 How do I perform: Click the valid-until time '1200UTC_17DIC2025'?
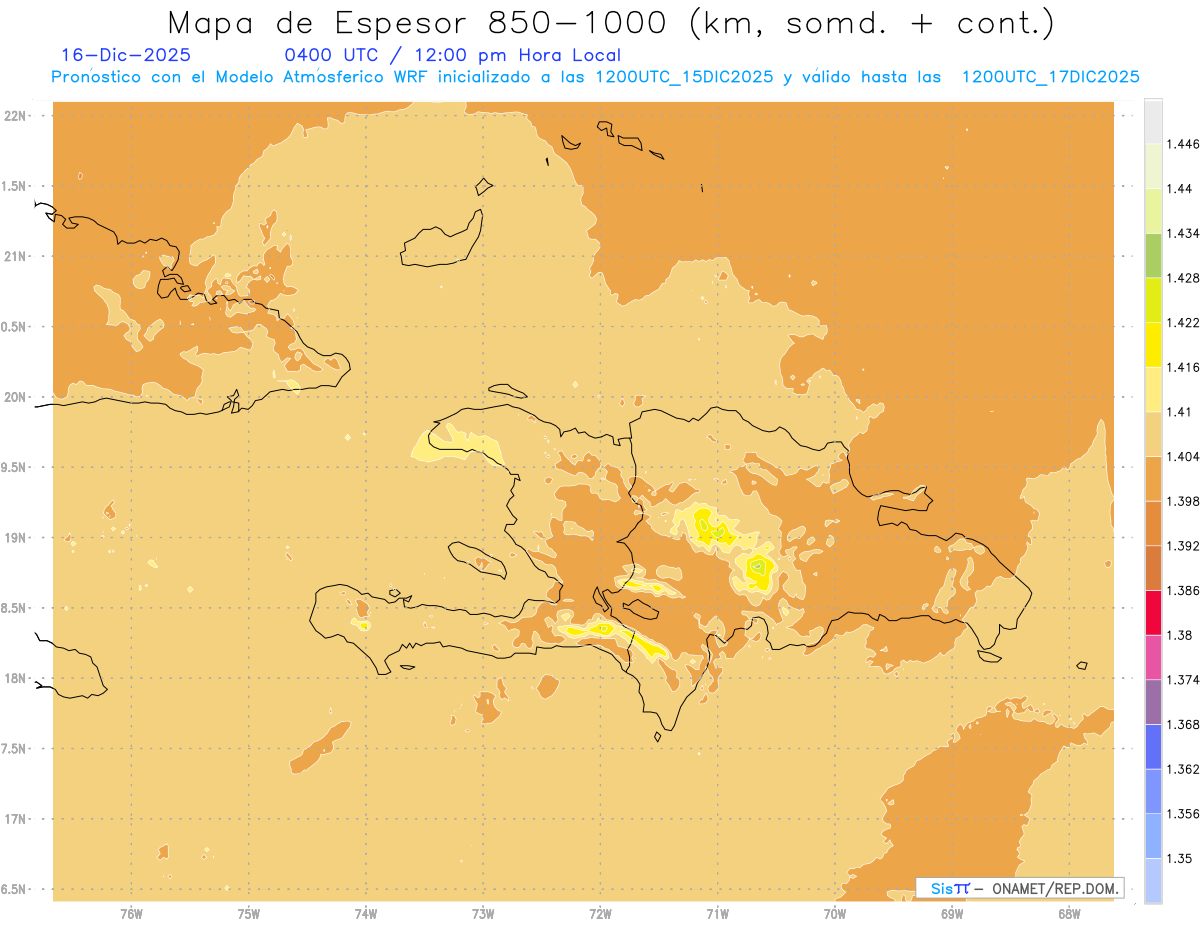point(1050,77)
